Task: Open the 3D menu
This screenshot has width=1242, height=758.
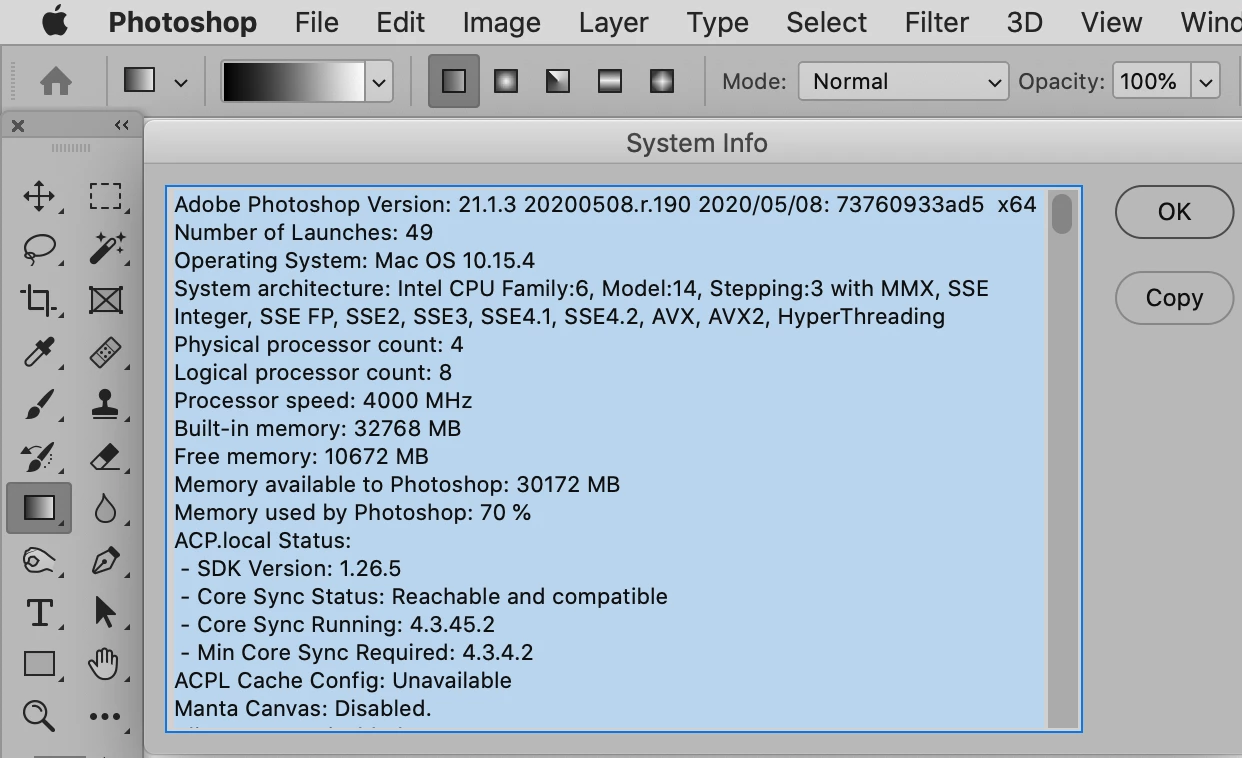Action: coord(1025,22)
